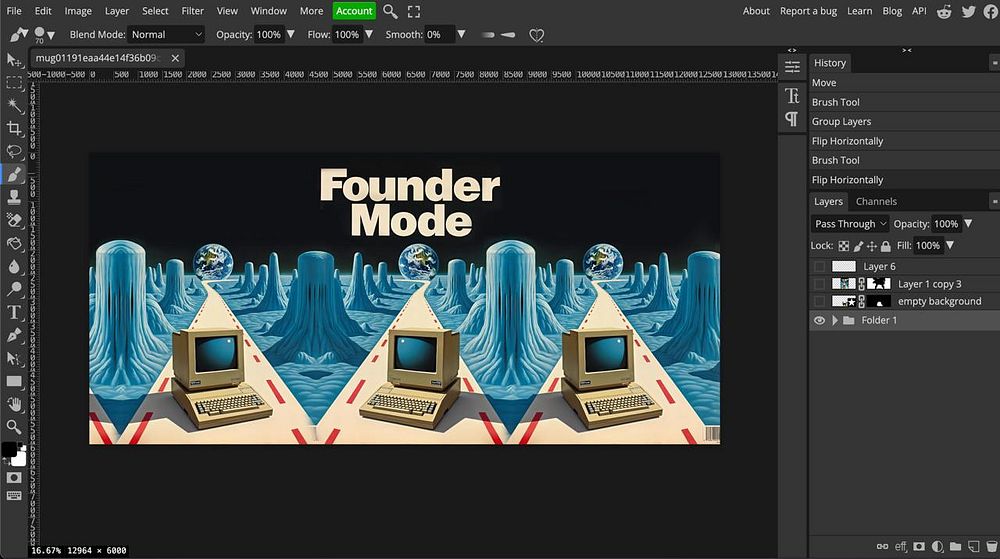Select the Crop tool
The height and width of the screenshot is (559, 1000).
pos(13,129)
